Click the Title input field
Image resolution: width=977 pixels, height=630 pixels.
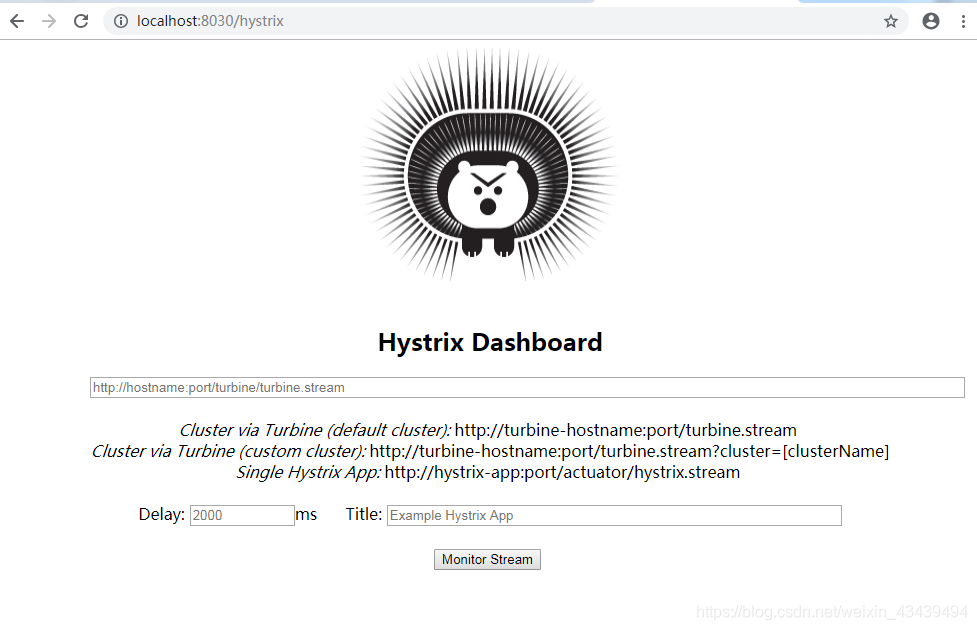614,515
